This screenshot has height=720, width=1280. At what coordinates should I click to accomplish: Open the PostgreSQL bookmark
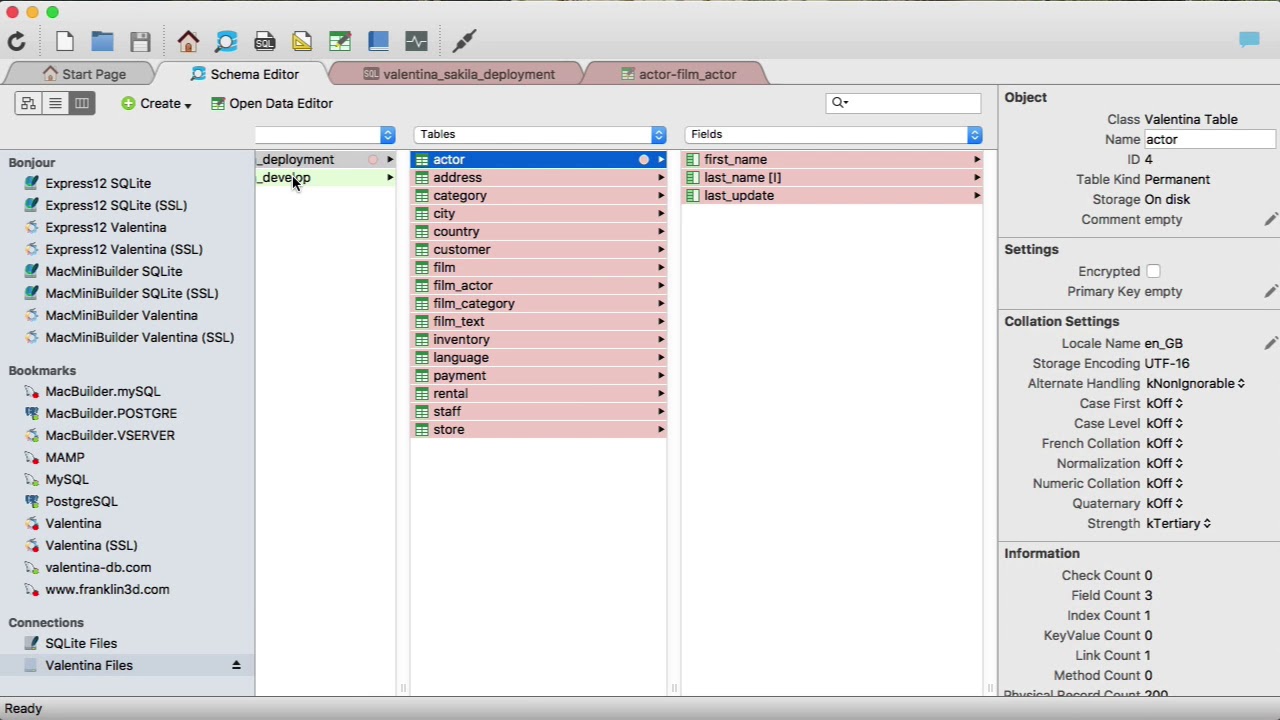(81, 501)
